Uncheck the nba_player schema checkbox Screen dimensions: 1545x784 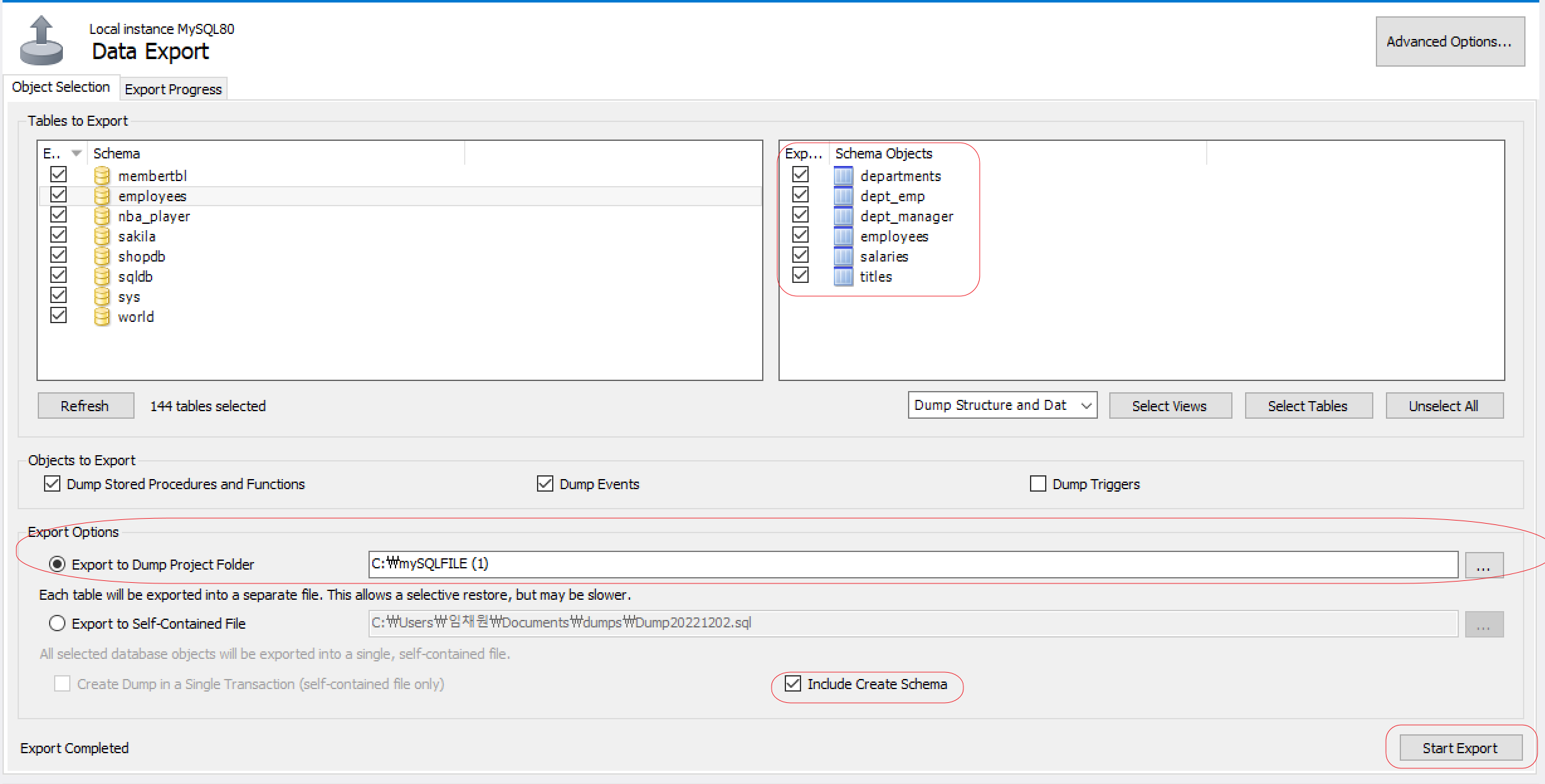pyautogui.click(x=58, y=215)
